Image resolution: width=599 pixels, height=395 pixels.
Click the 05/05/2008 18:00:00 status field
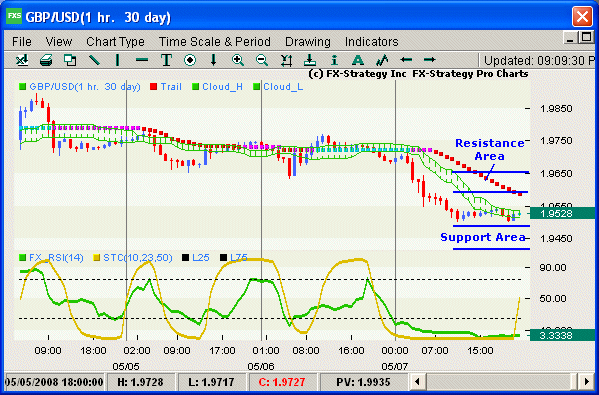(54, 382)
